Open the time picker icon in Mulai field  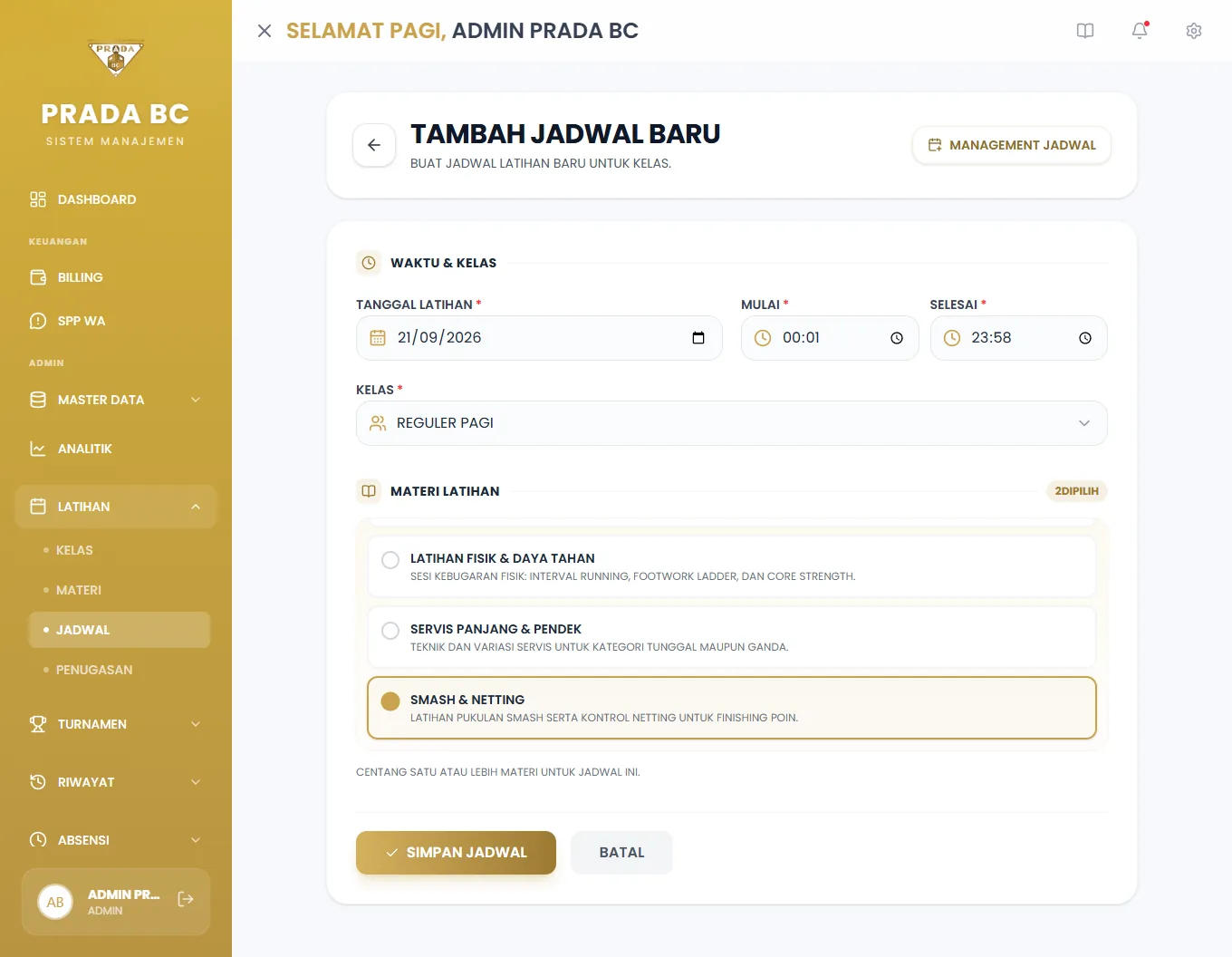click(x=897, y=338)
